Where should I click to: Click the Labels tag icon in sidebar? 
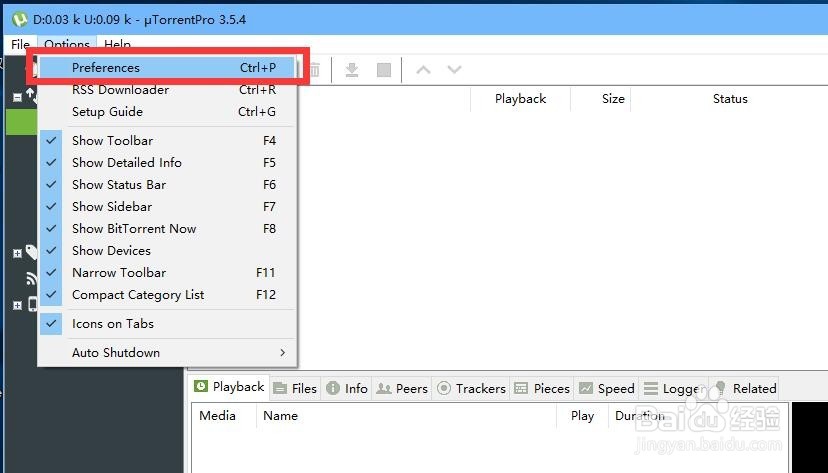point(32,252)
